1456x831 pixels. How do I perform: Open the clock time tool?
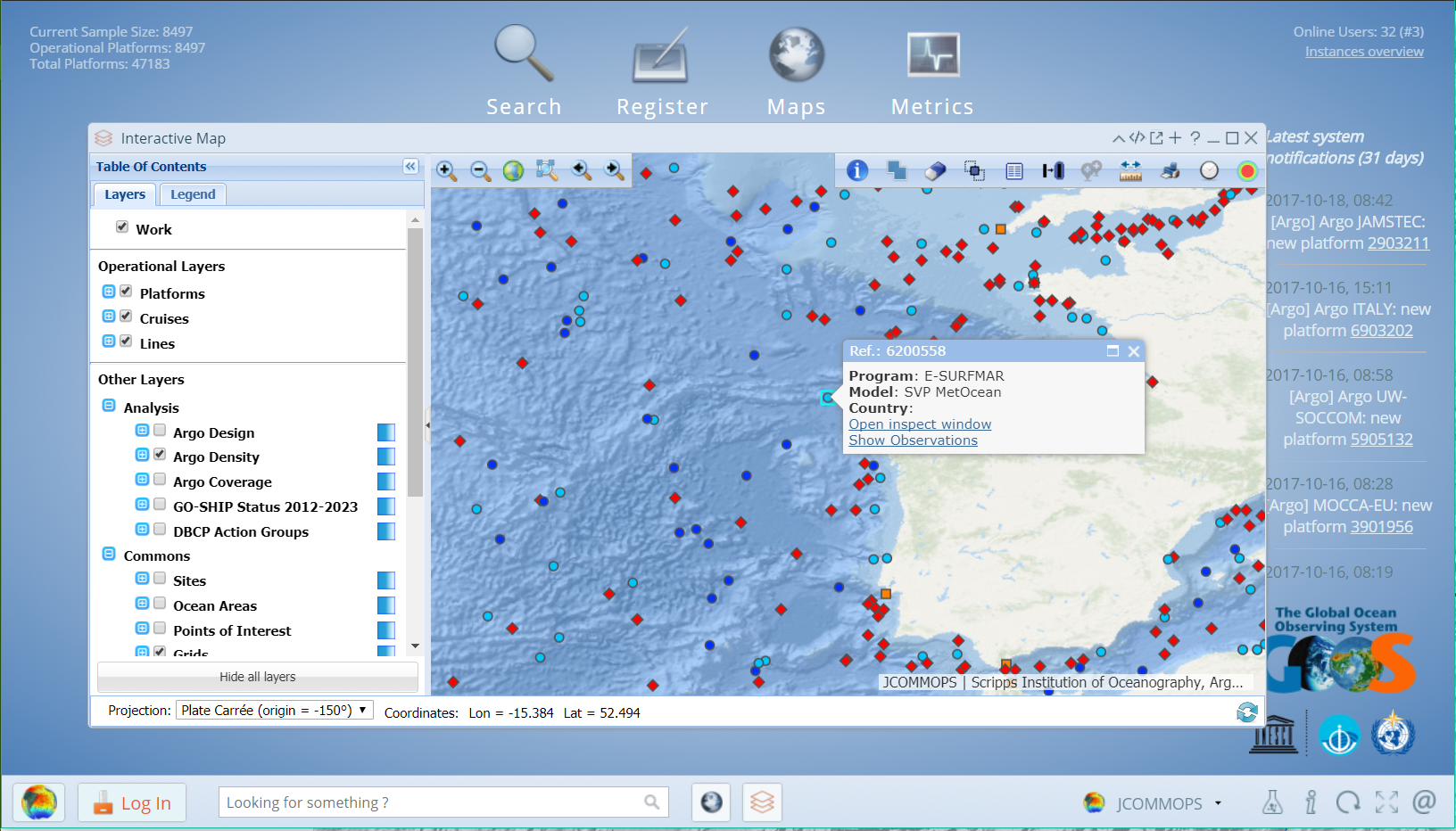pyautogui.click(x=1209, y=170)
